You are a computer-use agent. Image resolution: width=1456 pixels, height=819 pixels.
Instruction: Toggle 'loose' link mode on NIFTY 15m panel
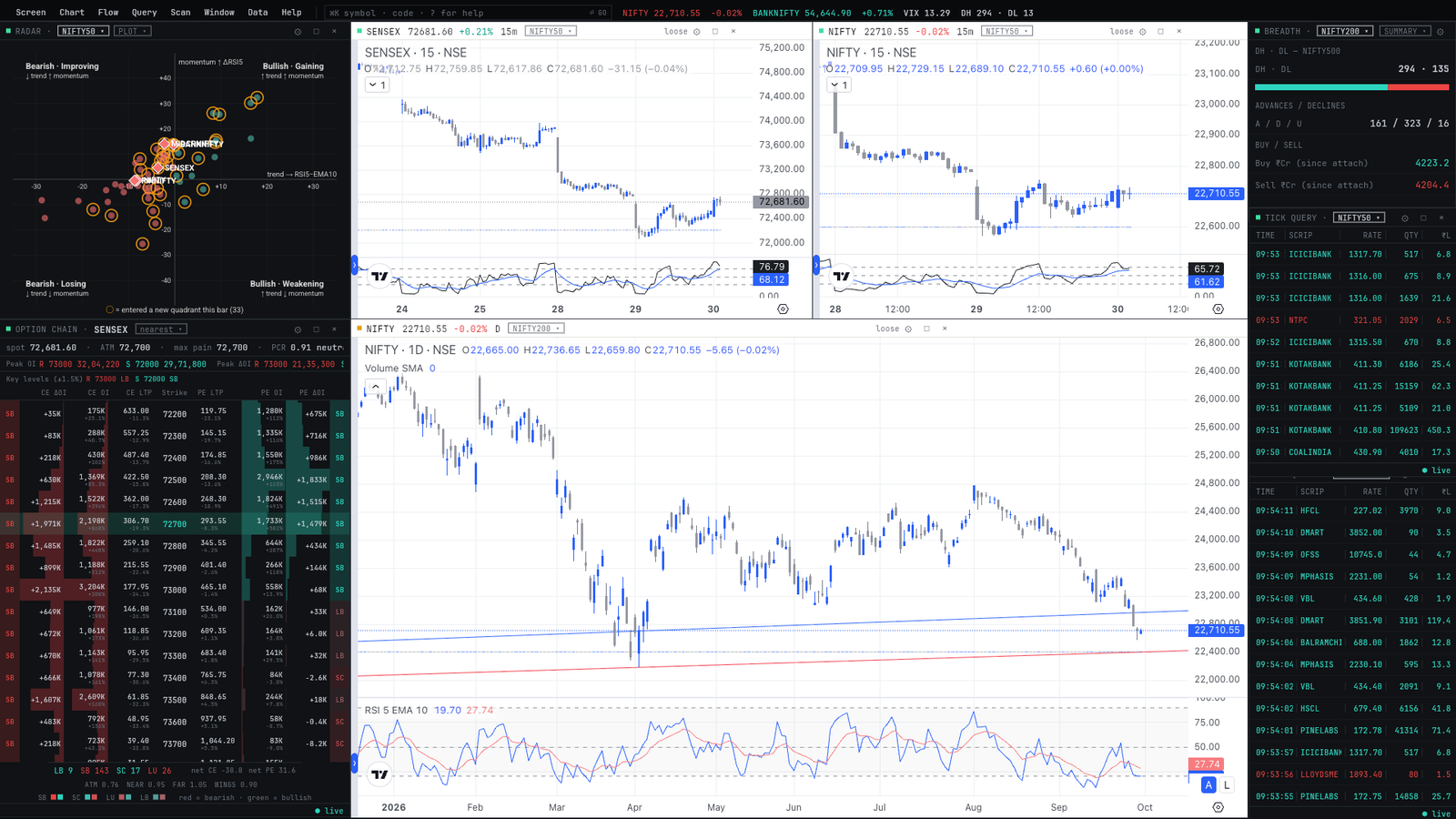click(1121, 31)
